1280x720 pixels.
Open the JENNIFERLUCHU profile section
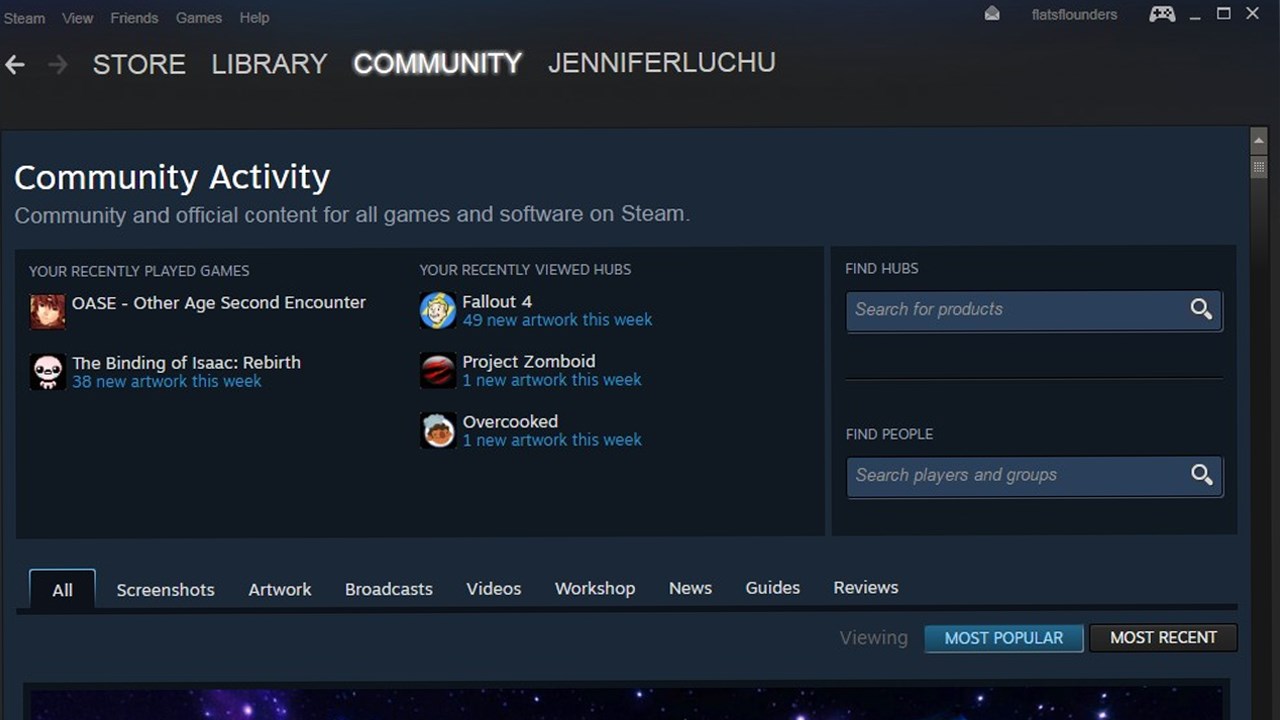[661, 63]
